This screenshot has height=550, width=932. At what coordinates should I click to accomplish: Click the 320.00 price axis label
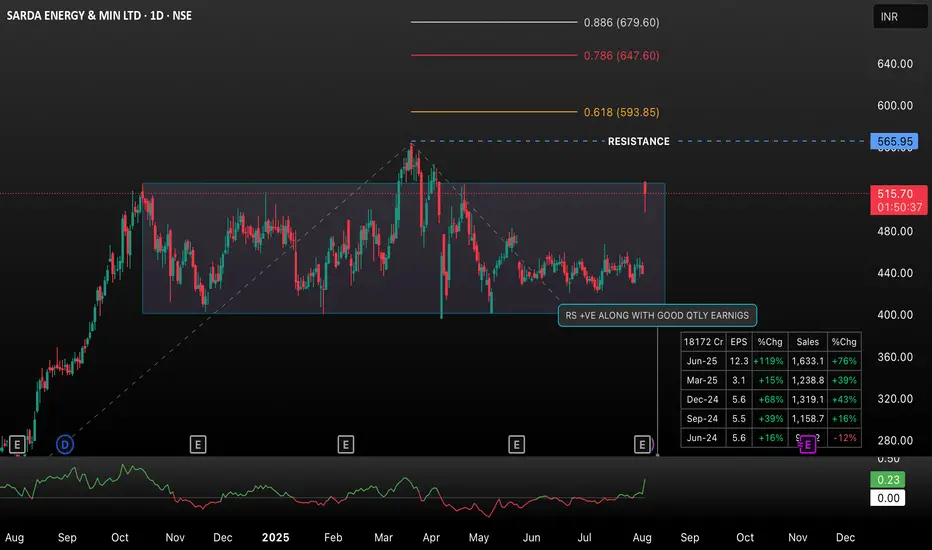(895, 398)
